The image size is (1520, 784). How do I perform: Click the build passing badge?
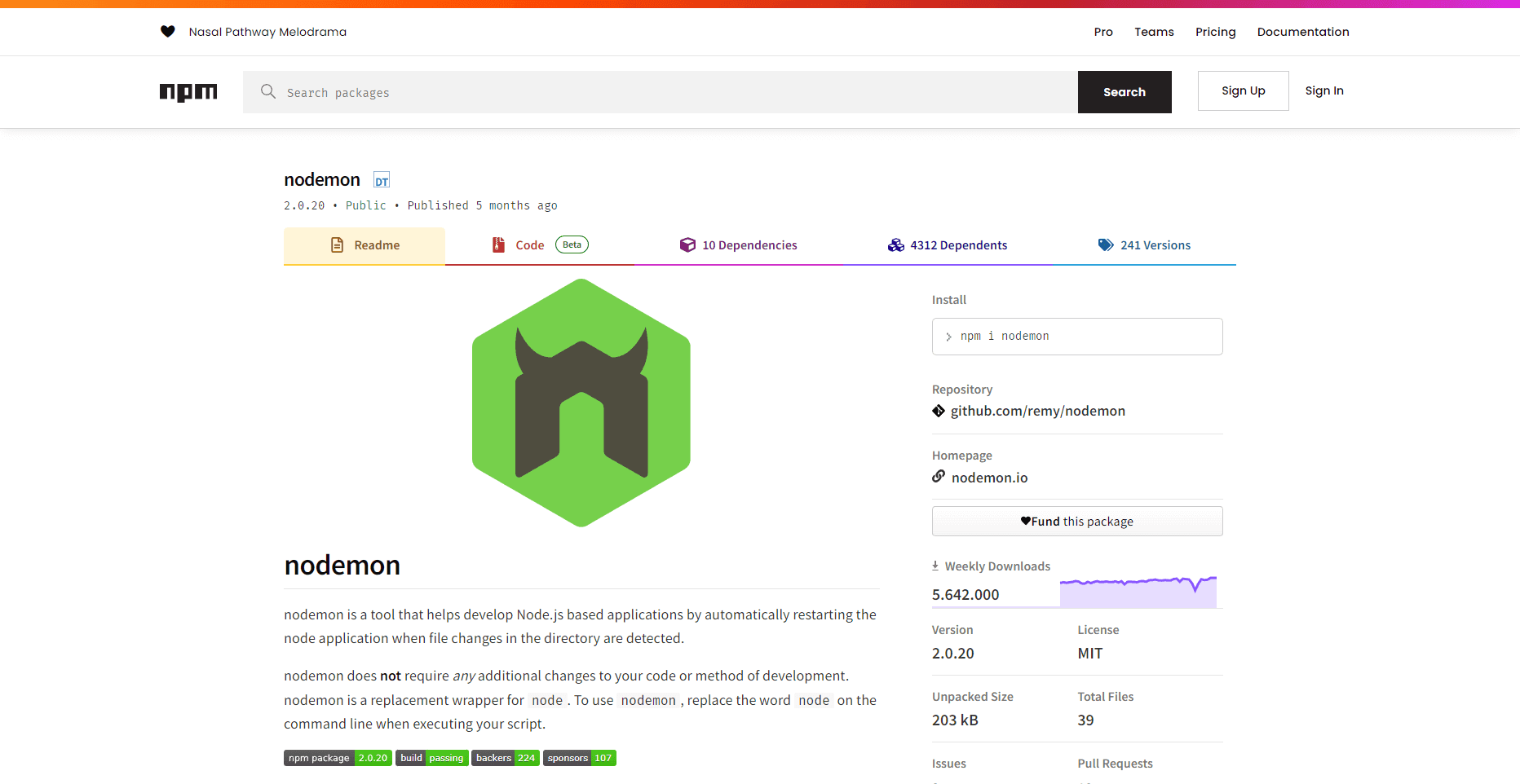[431, 758]
